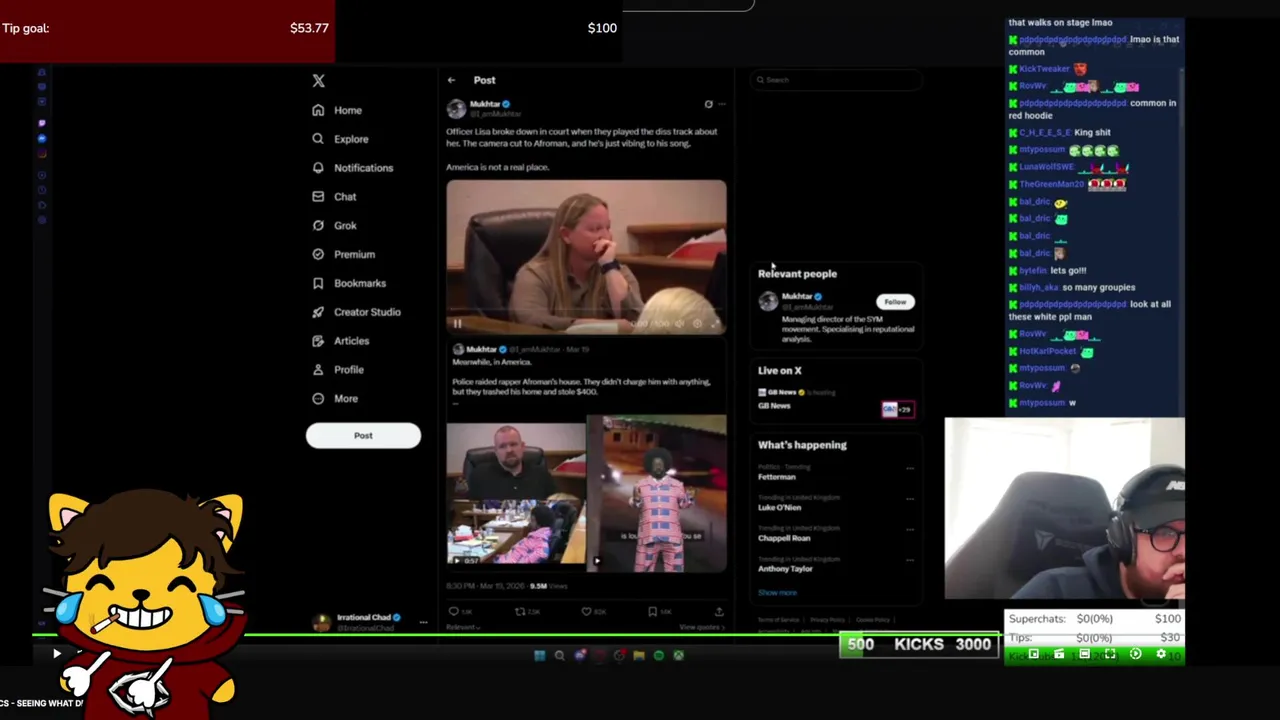Open Grok from the sidebar
This screenshot has width=1280, height=720.
point(334,226)
